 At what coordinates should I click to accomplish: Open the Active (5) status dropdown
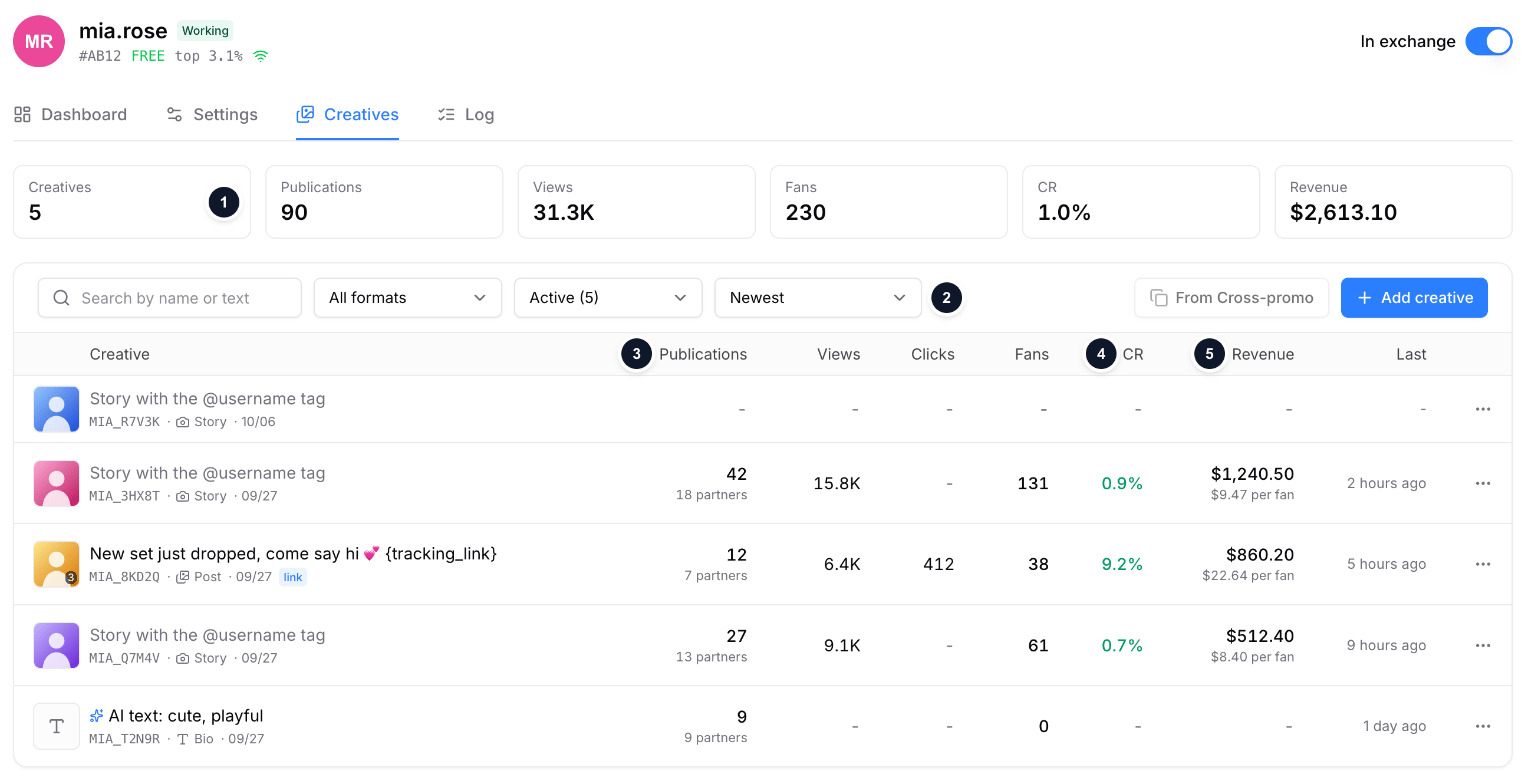click(608, 298)
